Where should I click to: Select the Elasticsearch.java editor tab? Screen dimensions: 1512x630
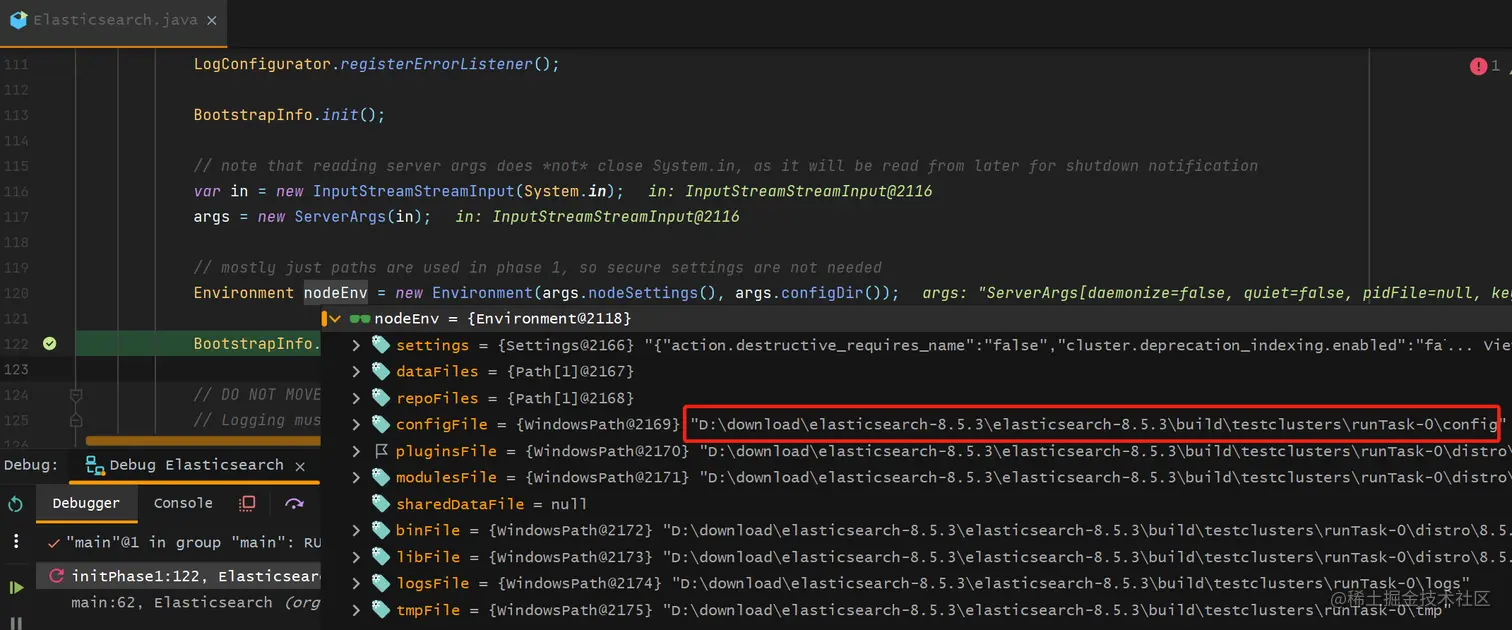112,20
